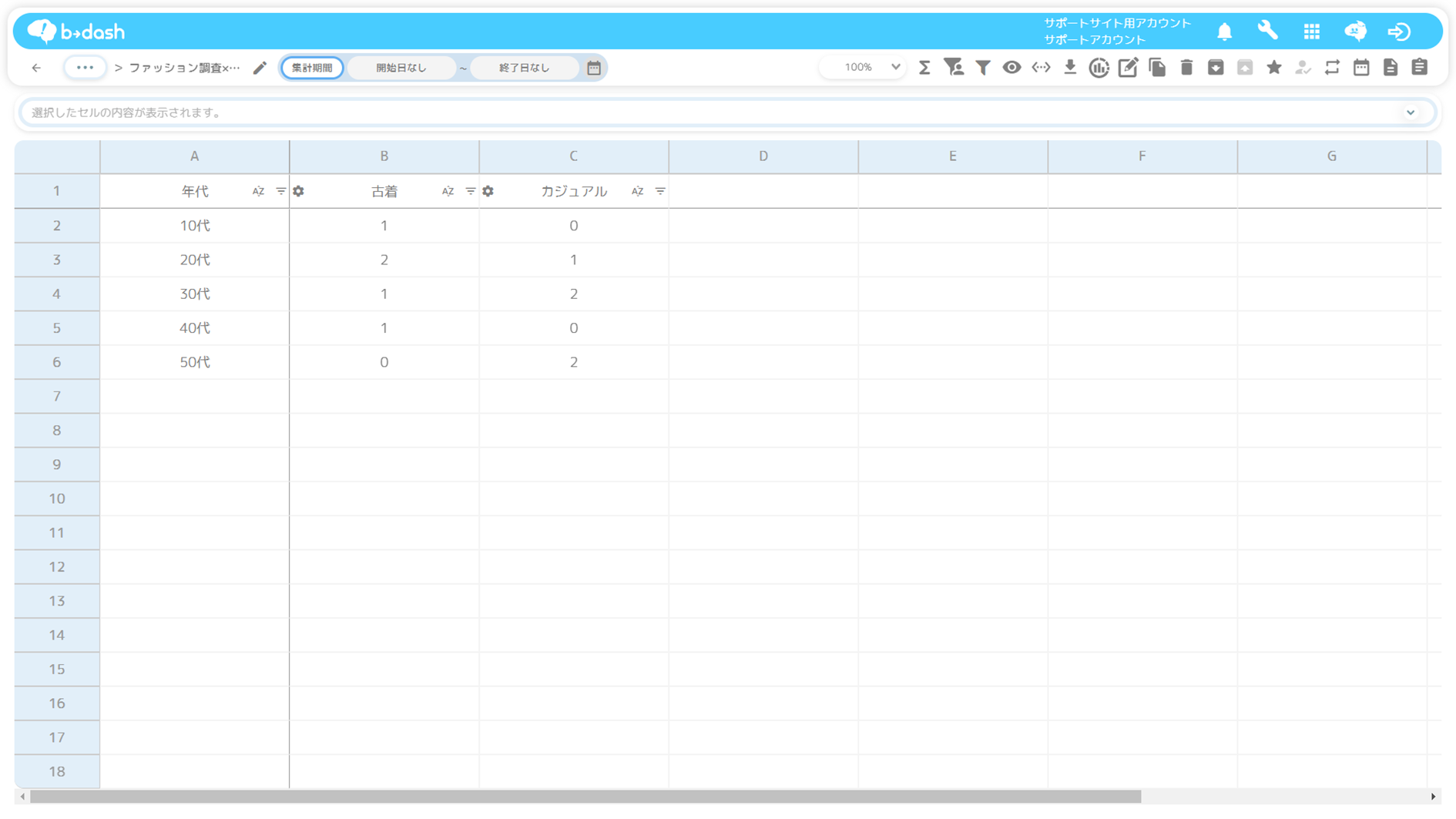1456x819 pixels.
Task: Click the greyed unarchive icon
Action: tap(1245, 68)
